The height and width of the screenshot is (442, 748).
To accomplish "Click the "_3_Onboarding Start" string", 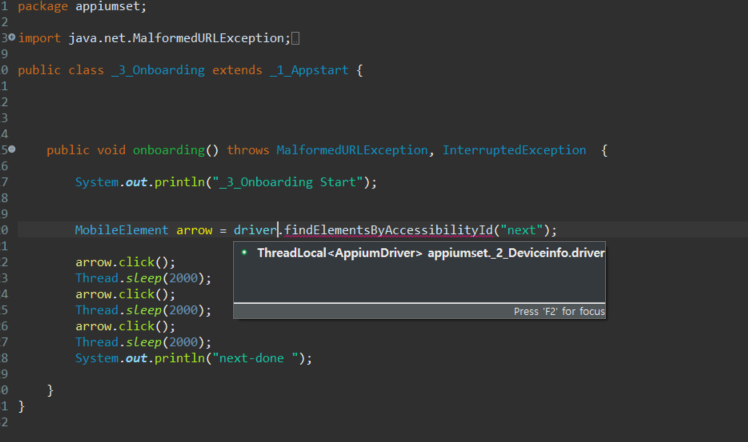I will click(x=288, y=182).
